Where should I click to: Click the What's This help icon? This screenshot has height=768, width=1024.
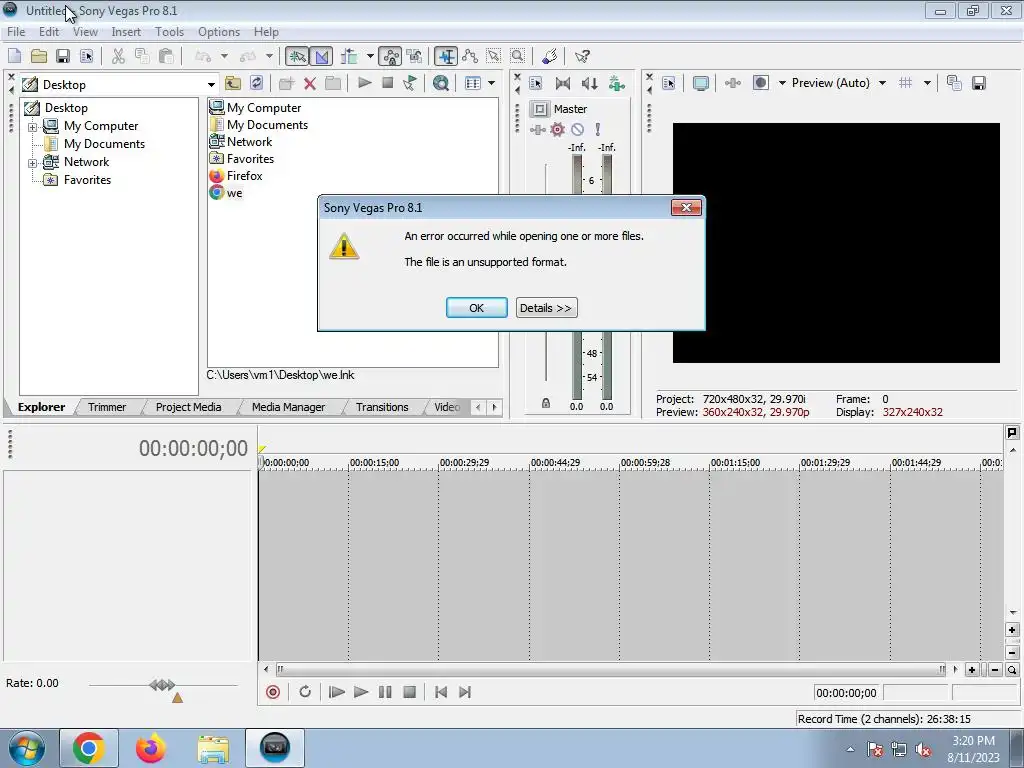point(582,56)
